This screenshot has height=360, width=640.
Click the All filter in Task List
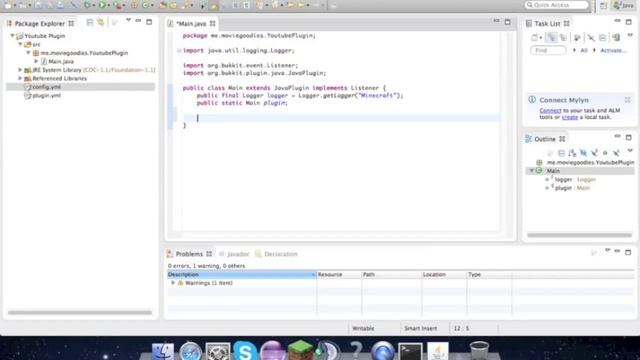coord(584,50)
